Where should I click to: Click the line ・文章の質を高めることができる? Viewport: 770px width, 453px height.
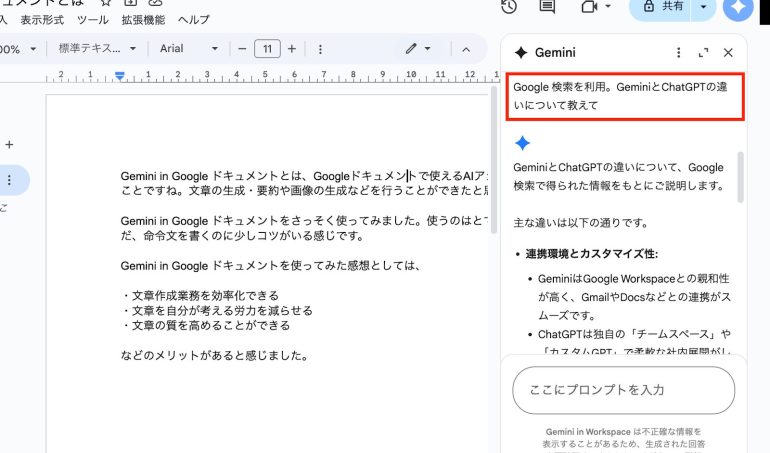[x=206, y=325]
